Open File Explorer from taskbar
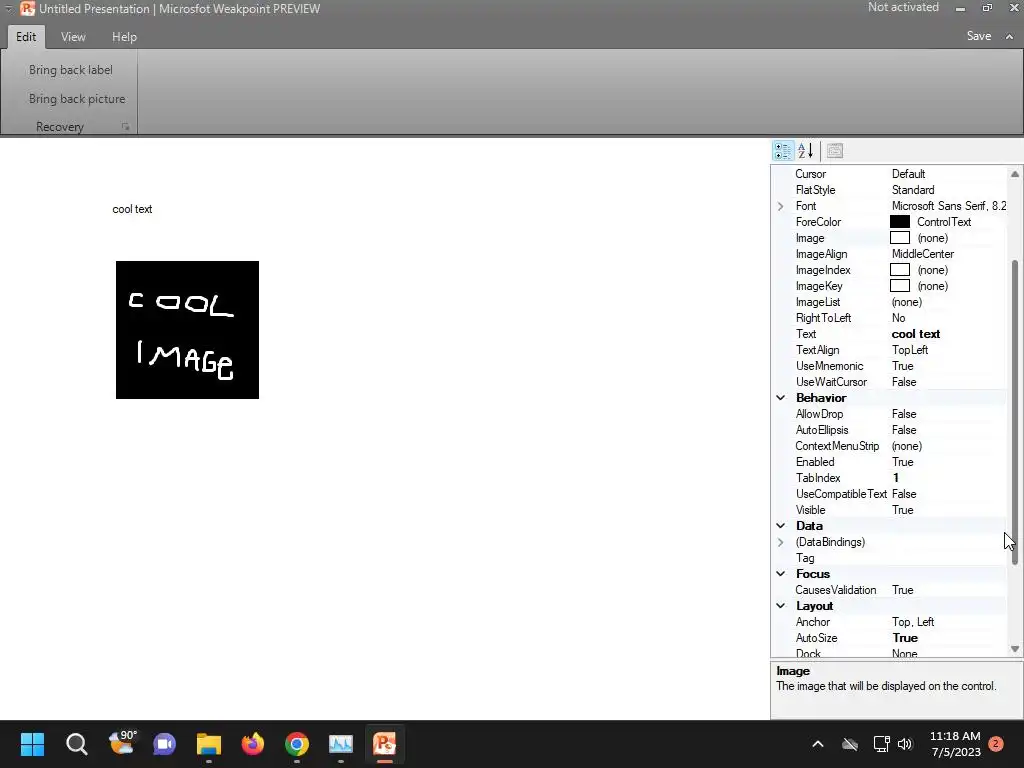The image size is (1024, 768). coord(209,744)
